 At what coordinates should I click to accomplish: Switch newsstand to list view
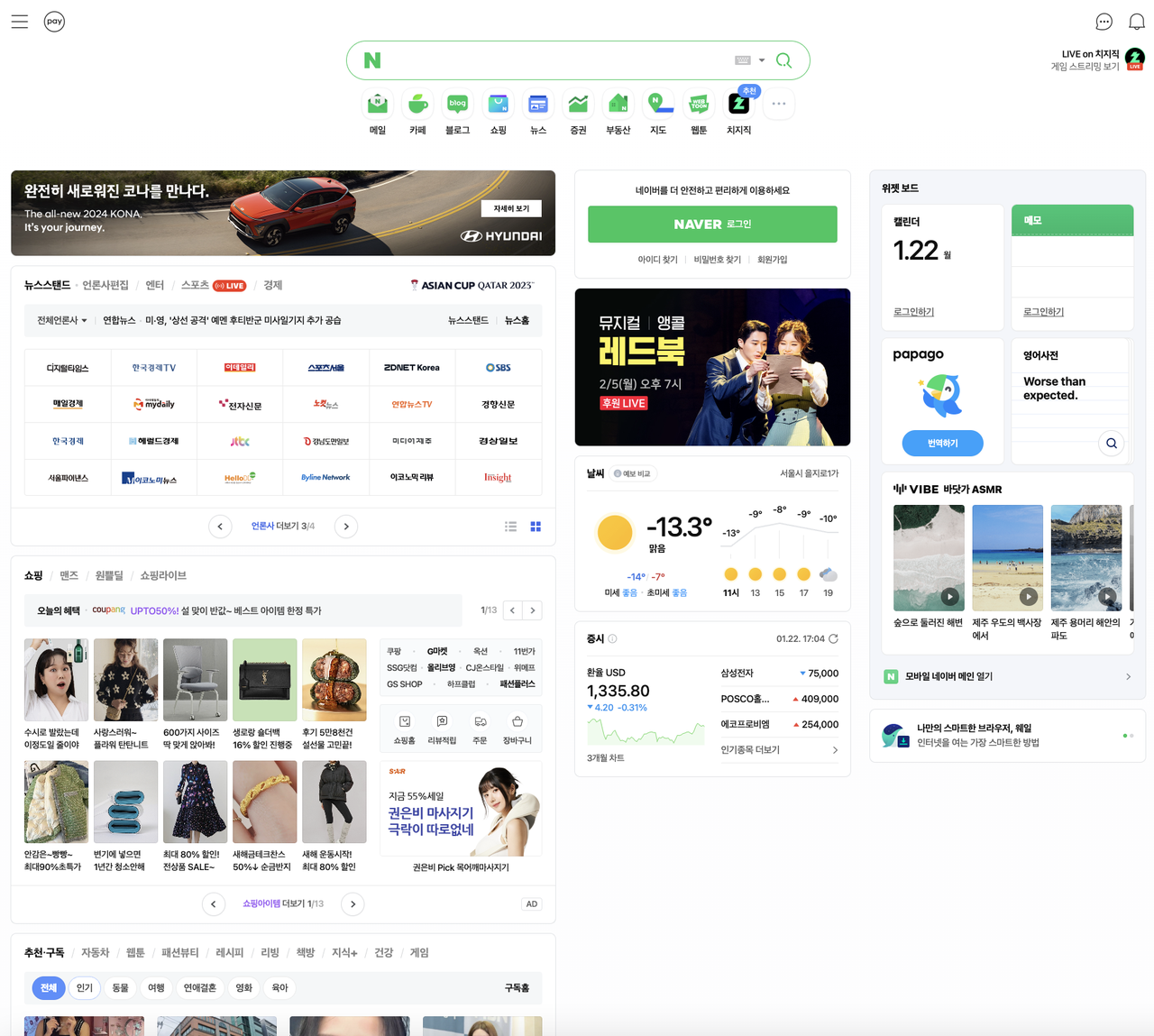tap(510, 527)
